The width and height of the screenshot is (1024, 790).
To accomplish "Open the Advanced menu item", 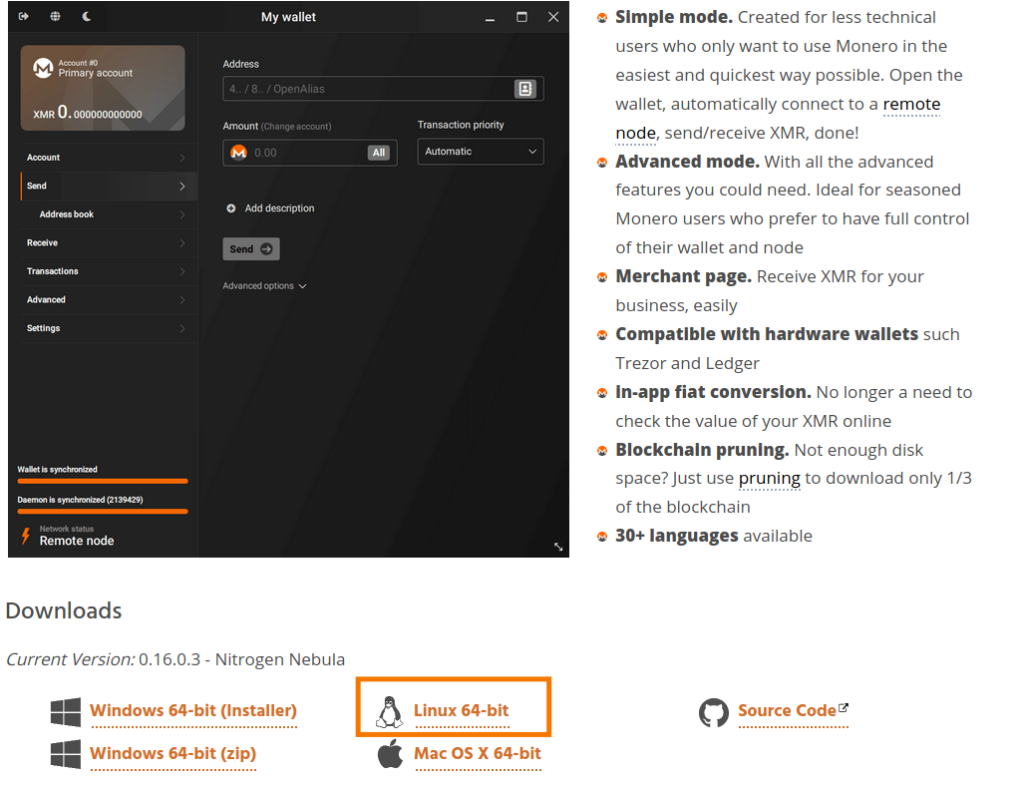I will (108, 300).
